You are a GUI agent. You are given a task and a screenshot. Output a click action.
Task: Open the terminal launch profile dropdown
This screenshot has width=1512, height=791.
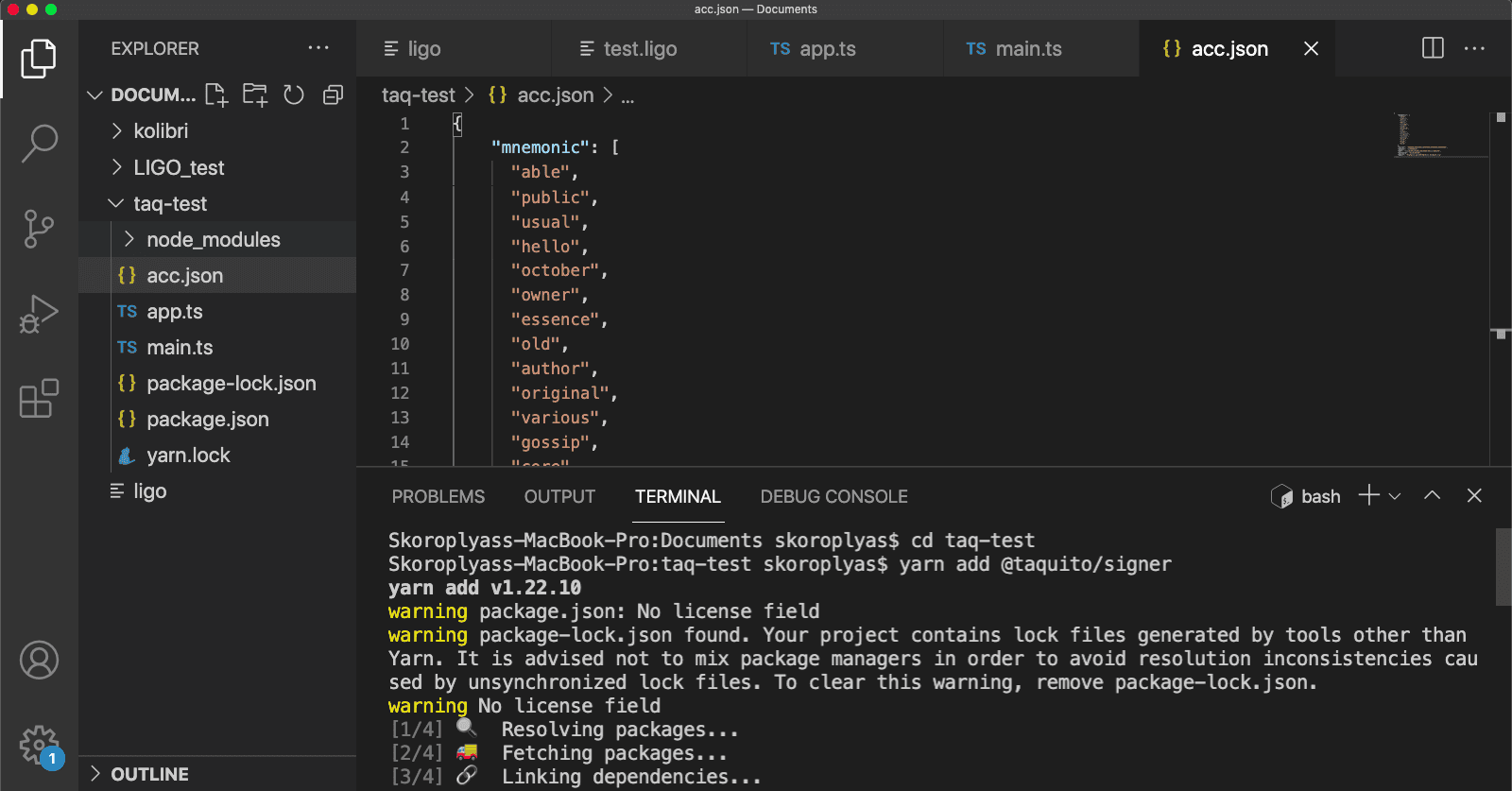tap(1395, 496)
